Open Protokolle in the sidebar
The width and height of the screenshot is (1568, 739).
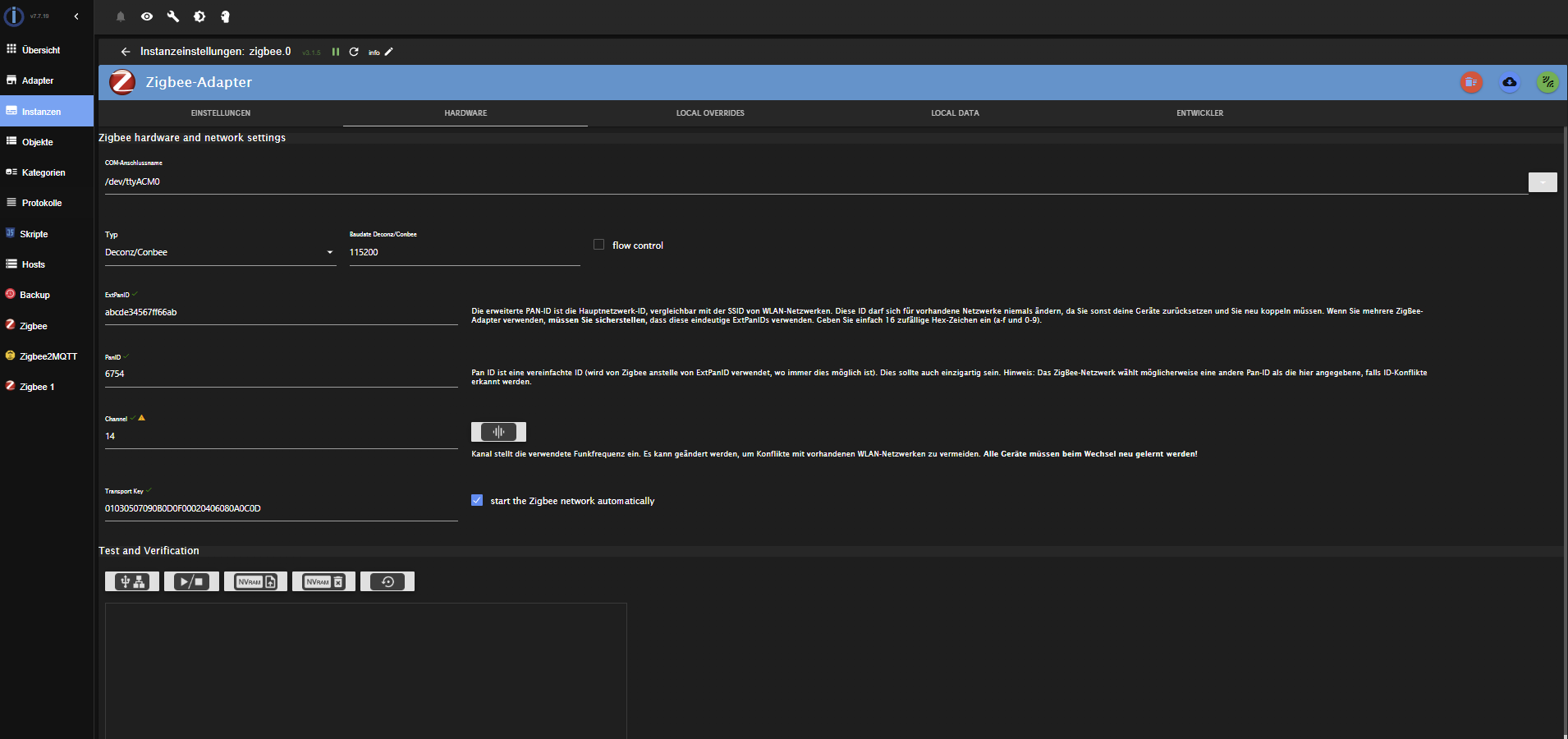tap(47, 203)
